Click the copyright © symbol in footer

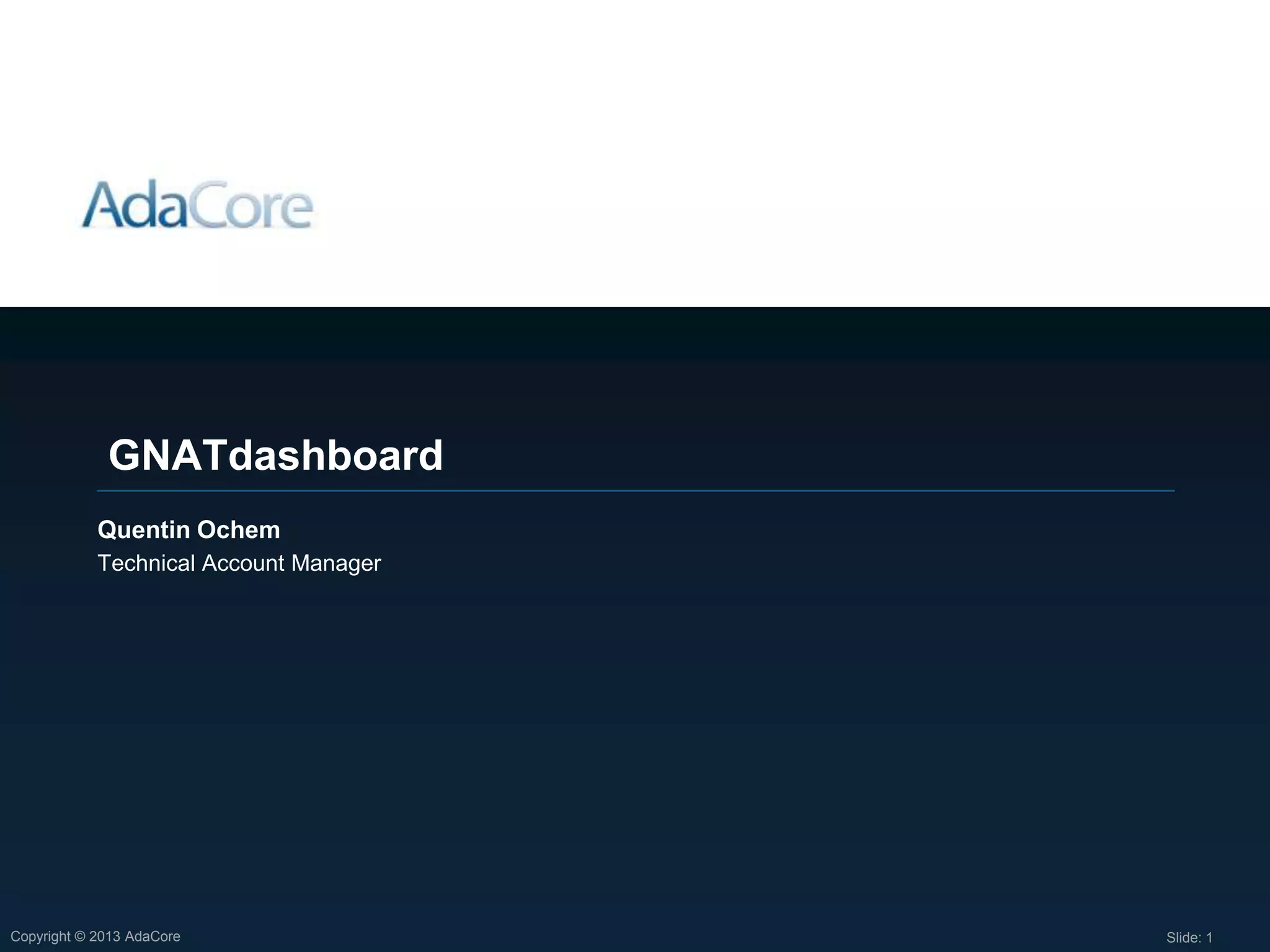coord(79,937)
